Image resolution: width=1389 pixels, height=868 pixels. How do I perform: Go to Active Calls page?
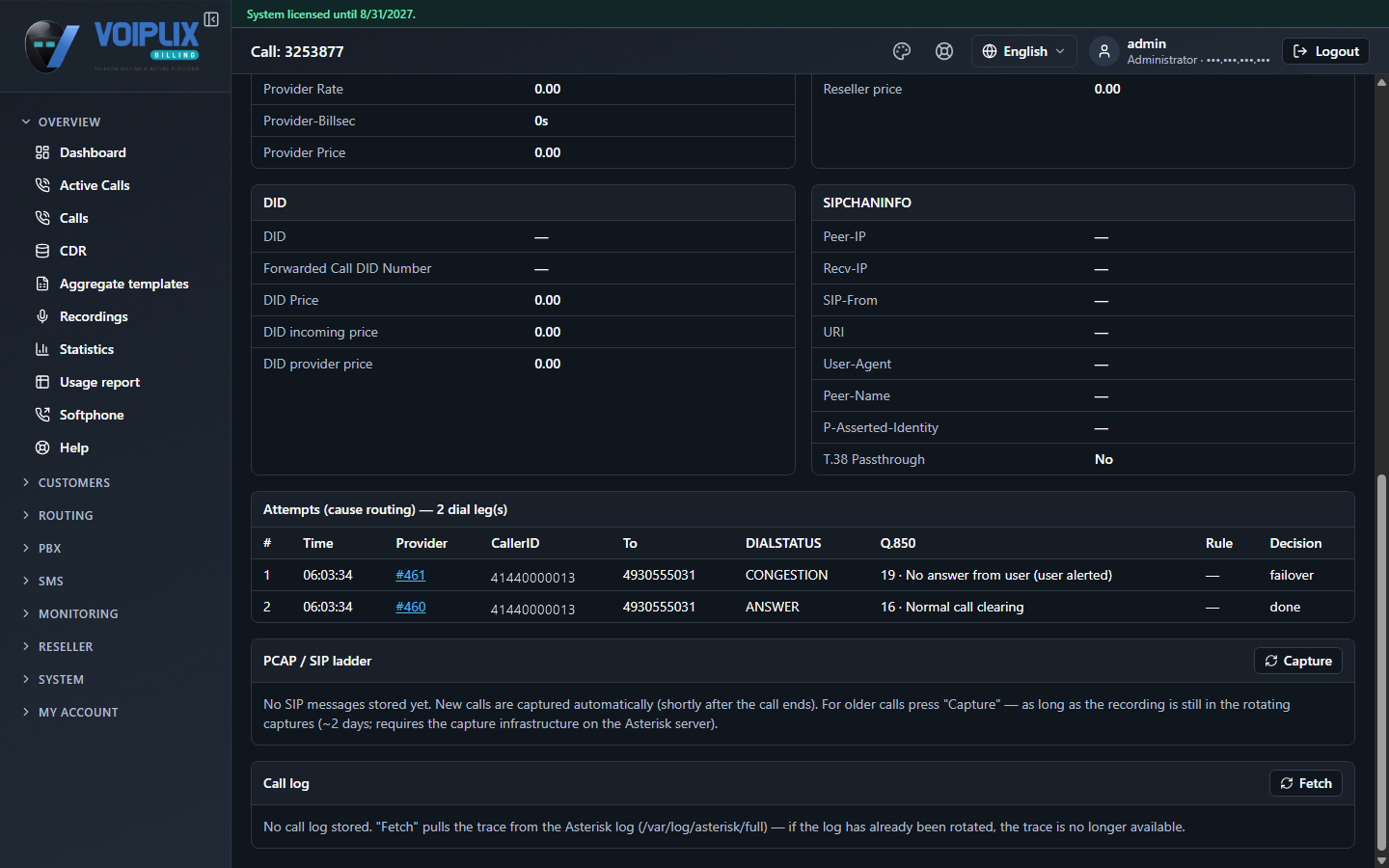click(x=95, y=185)
